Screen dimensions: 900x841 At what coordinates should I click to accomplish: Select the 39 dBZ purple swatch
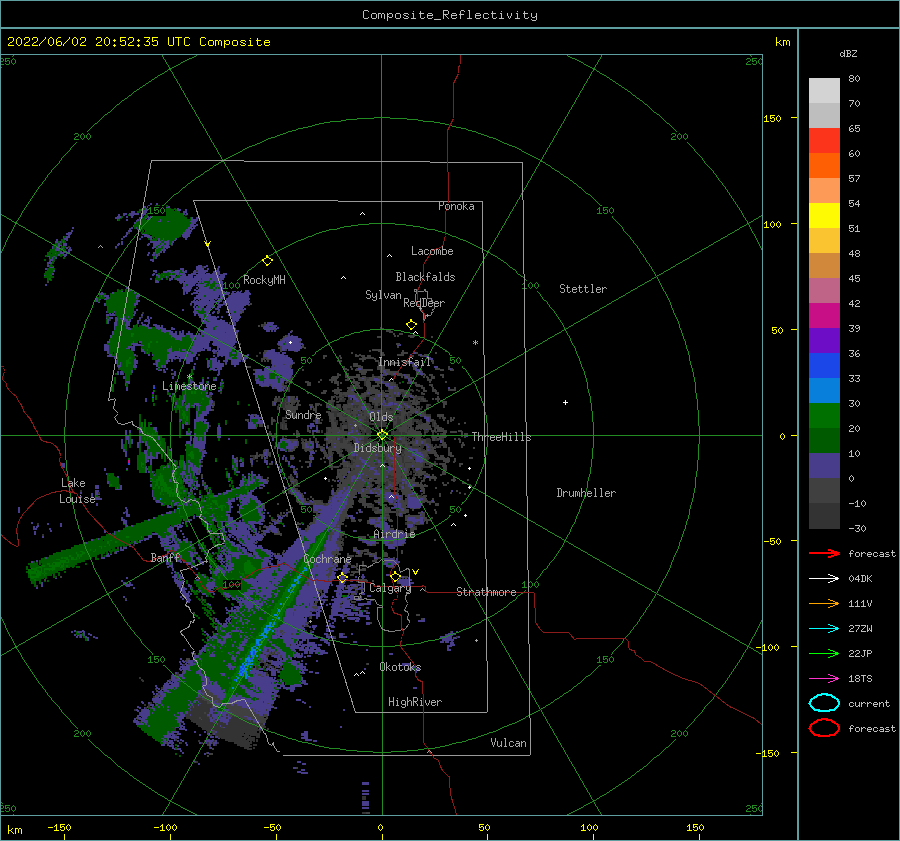(824, 340)
